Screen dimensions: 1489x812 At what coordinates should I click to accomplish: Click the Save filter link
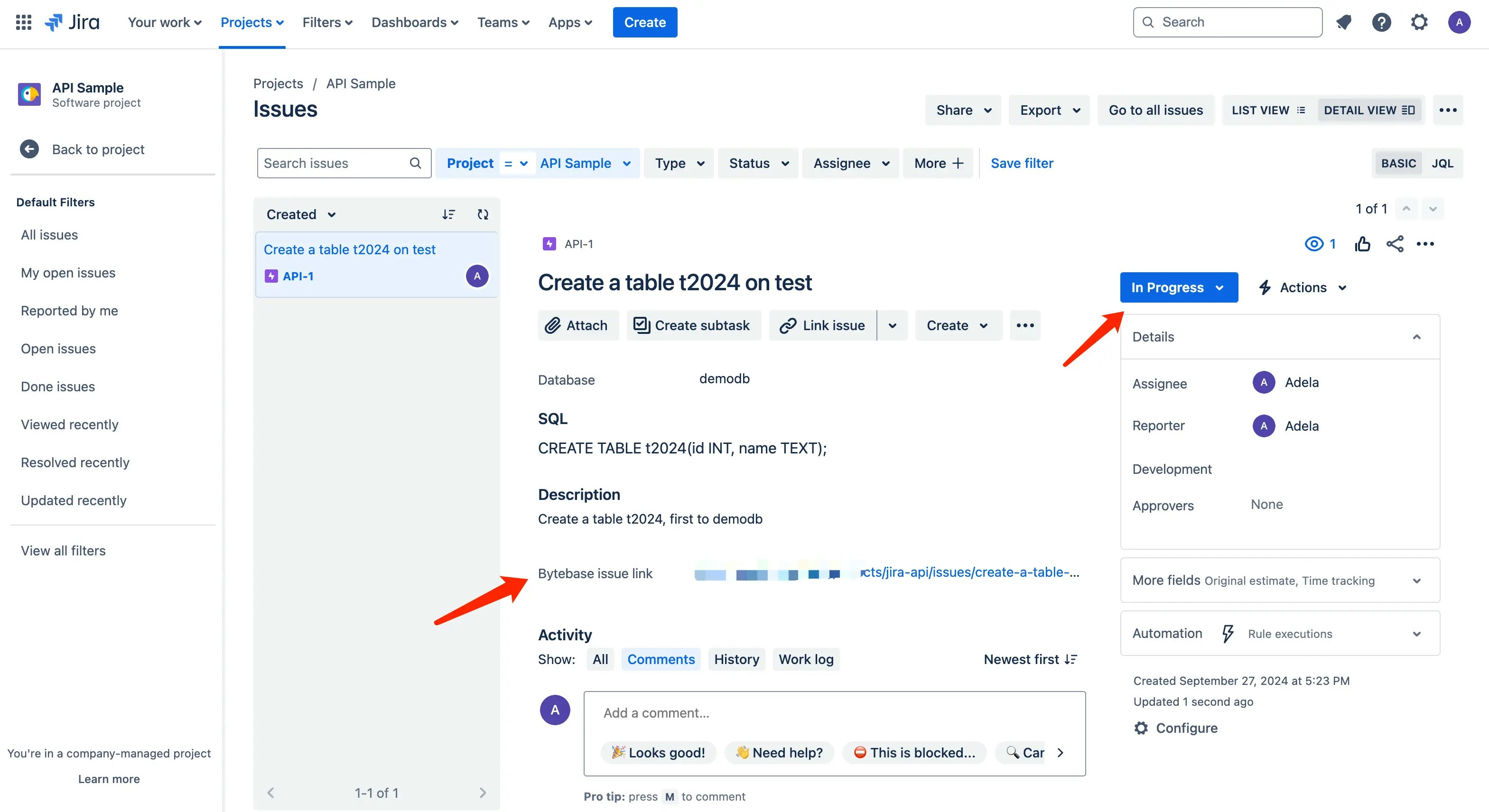(1022, 162)
